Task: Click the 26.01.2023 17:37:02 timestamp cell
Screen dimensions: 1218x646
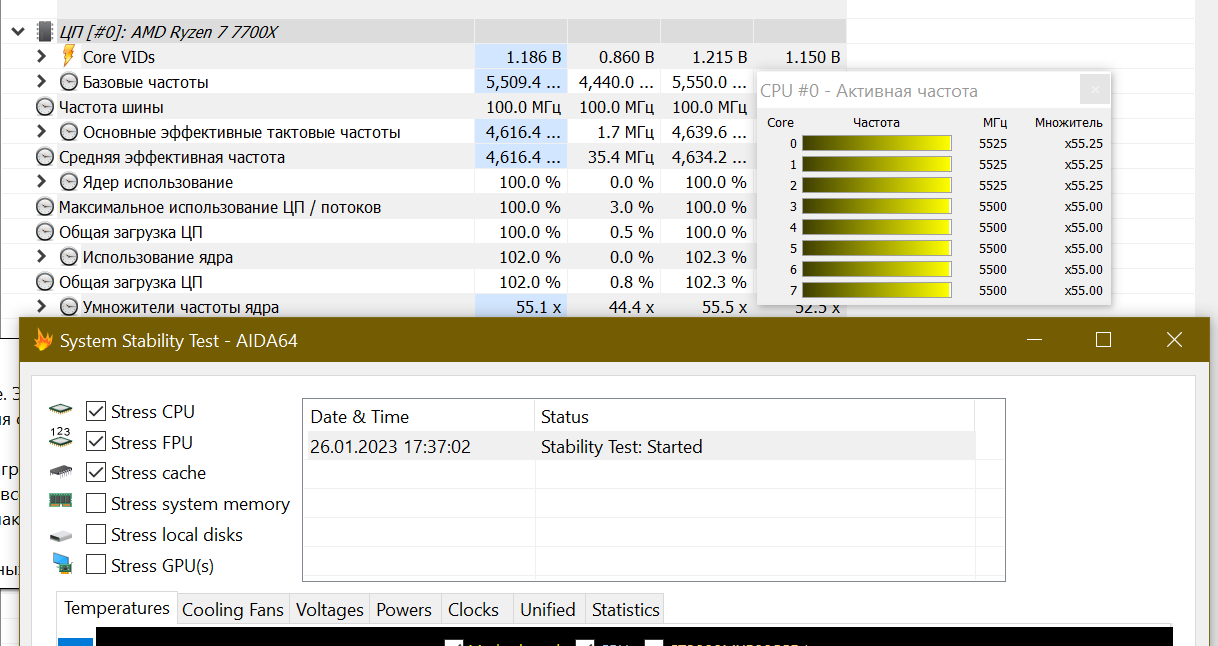Action: (x=390, y=447)
